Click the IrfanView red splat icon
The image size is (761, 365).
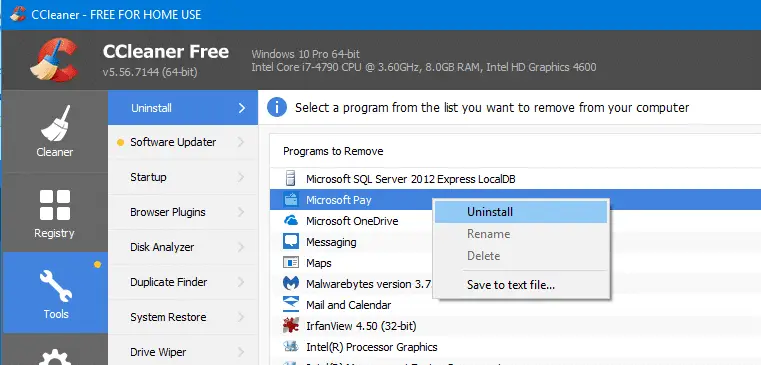(x=290, y=325)
